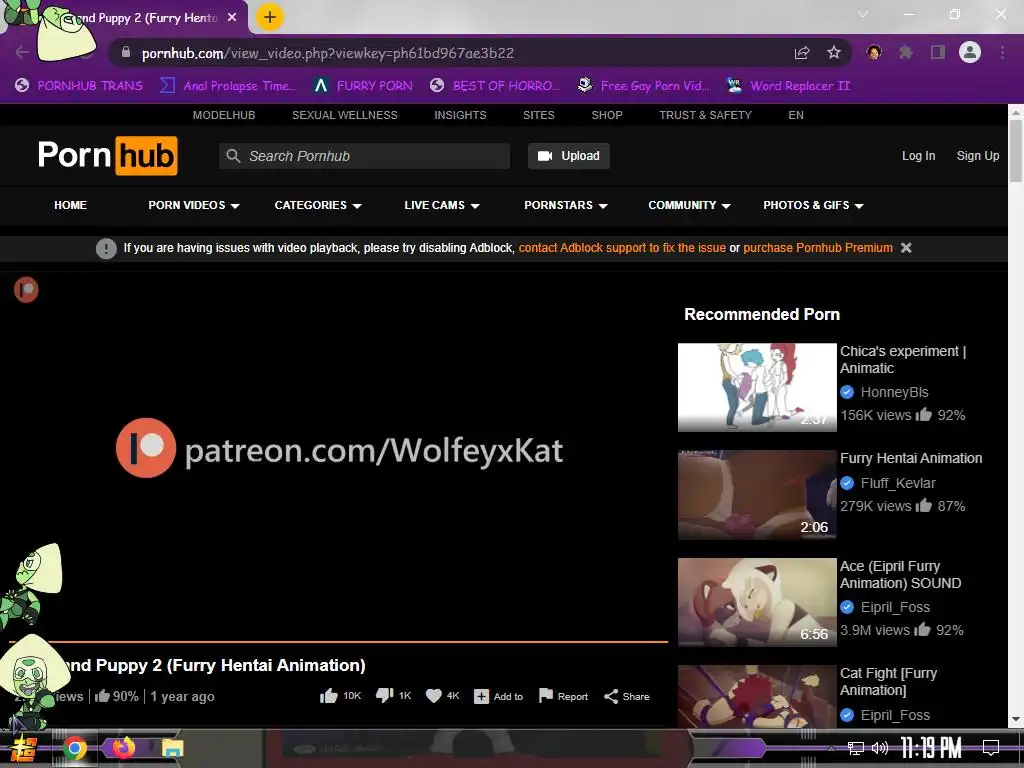Open Chrome from the taskbar
Screen dimensions: 1024x768
[x=75, y=748]
